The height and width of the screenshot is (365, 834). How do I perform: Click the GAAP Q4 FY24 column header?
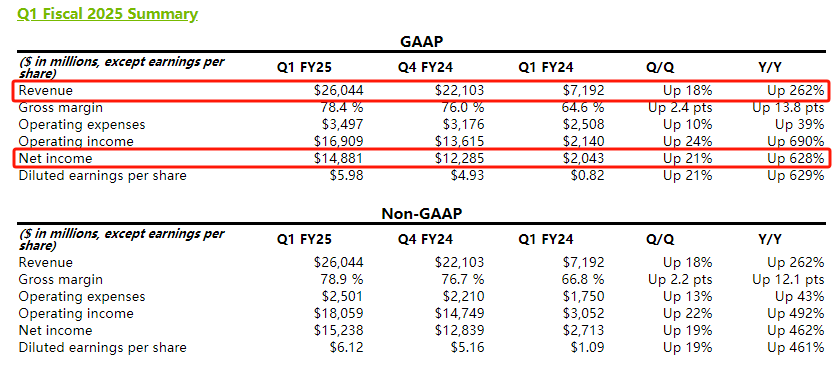point(426,68)
